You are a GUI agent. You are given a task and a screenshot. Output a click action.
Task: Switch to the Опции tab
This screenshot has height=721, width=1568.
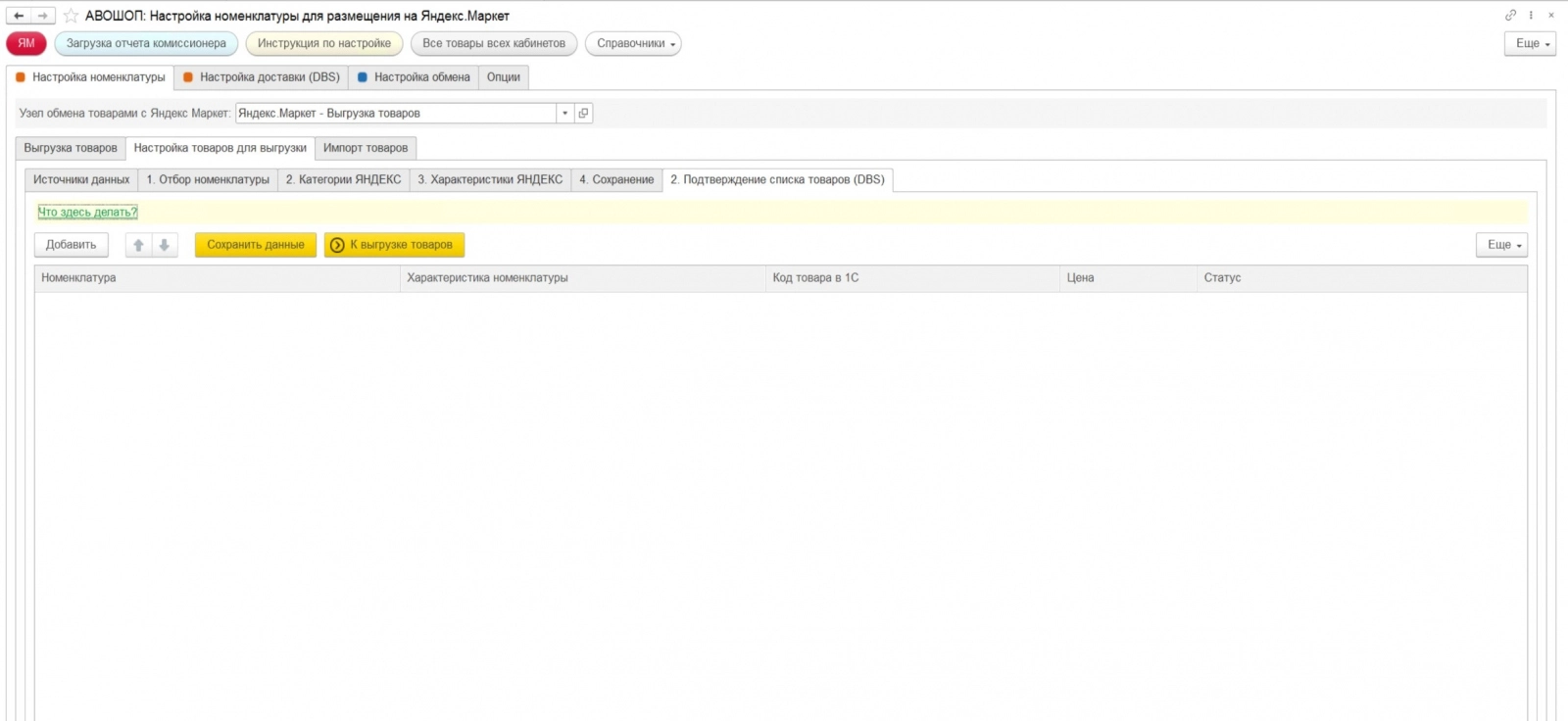pos(504,77)
